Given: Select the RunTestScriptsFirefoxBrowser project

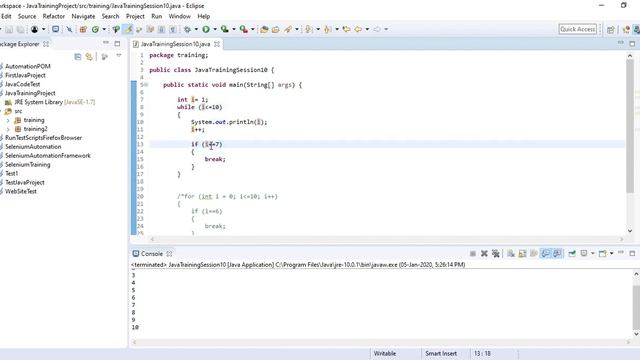Looking at the screenshot, I should click(x=43, y=138).
